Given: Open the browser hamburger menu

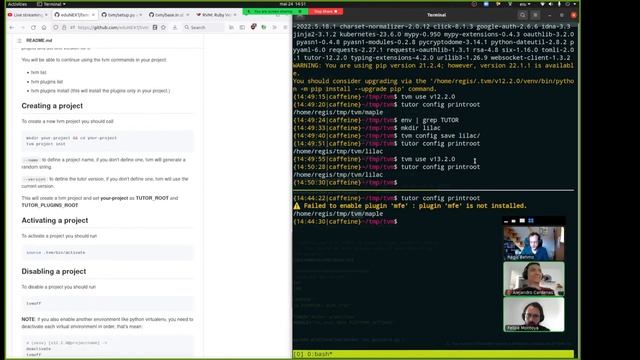Looking at the screenshot, I should point(285,27).
